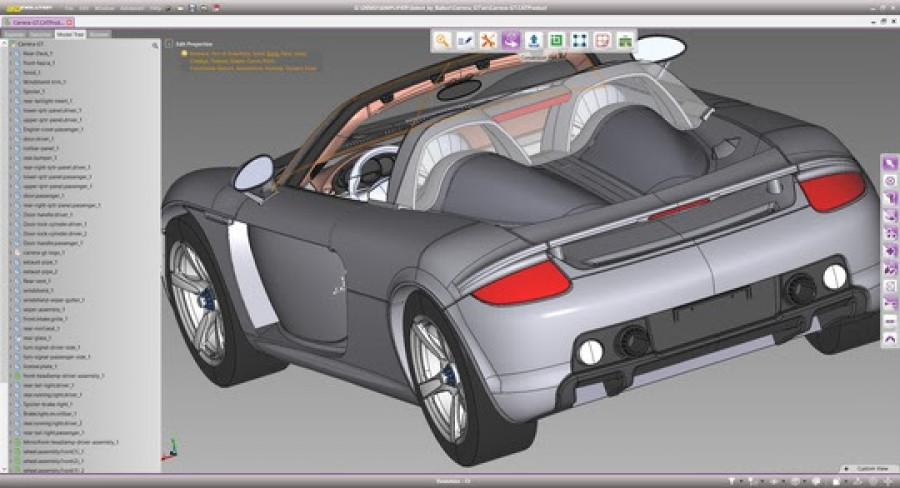Click the red document icon in the title bar
The height and width of the screenshot is (488, 900).
pos(216,9)
